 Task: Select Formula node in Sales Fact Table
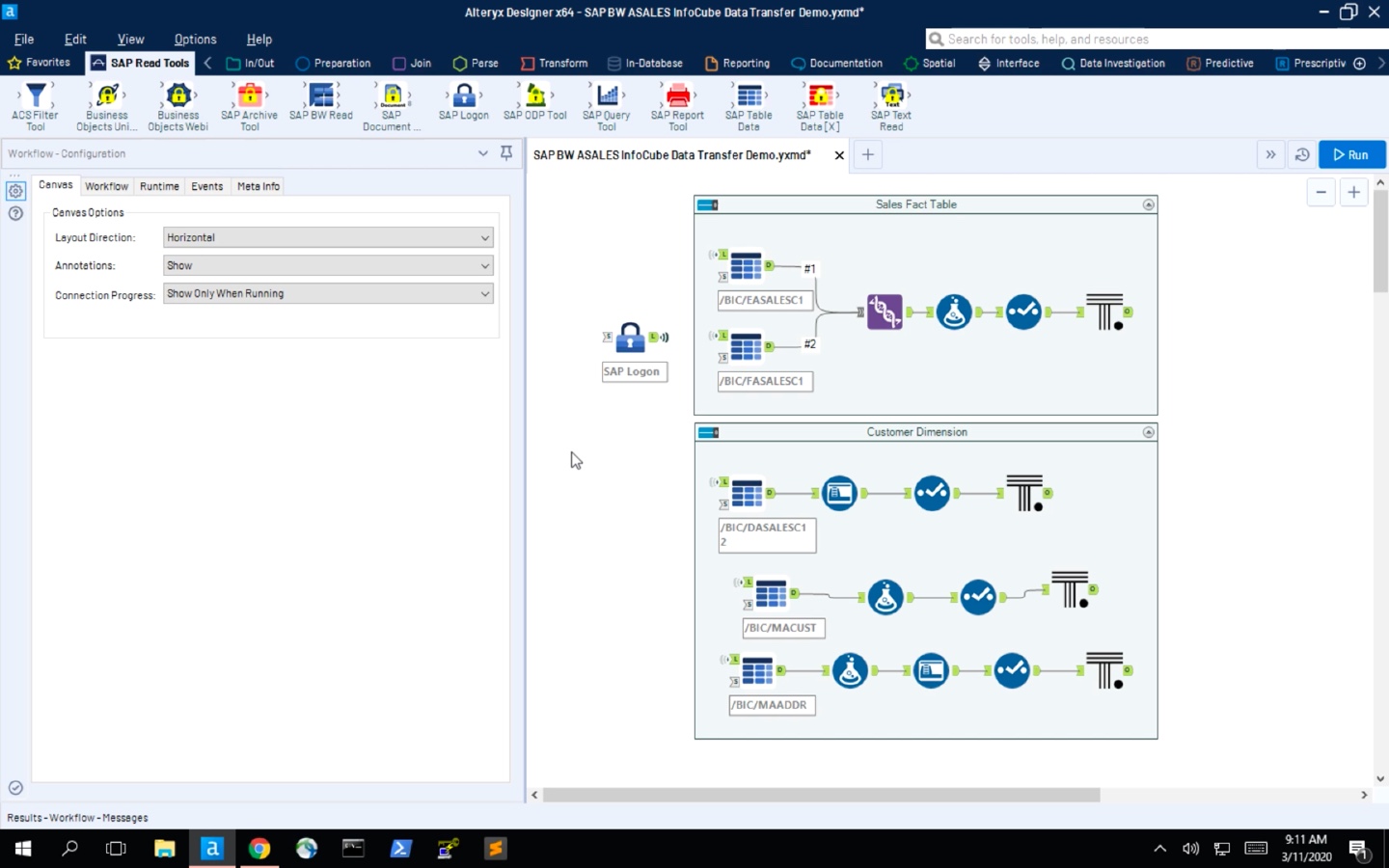click(x=954, y=312)
